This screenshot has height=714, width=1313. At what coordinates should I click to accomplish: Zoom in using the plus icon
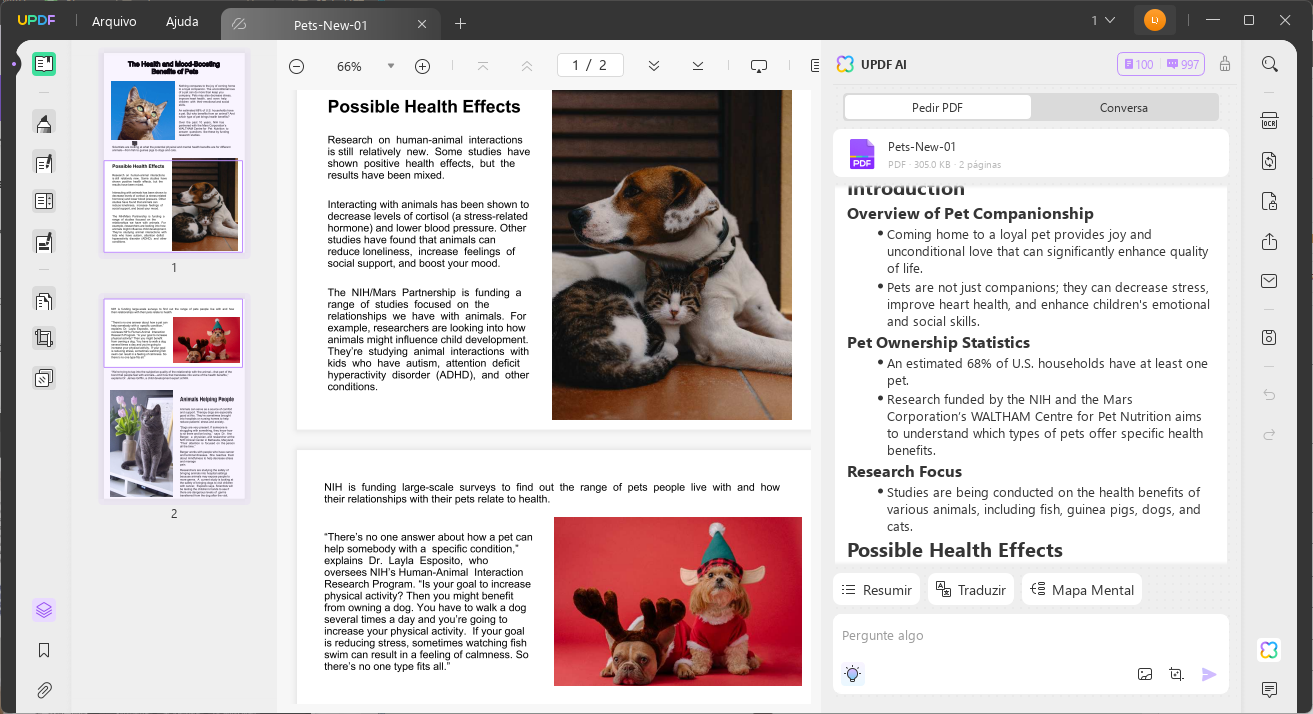(x=422, y=65)
